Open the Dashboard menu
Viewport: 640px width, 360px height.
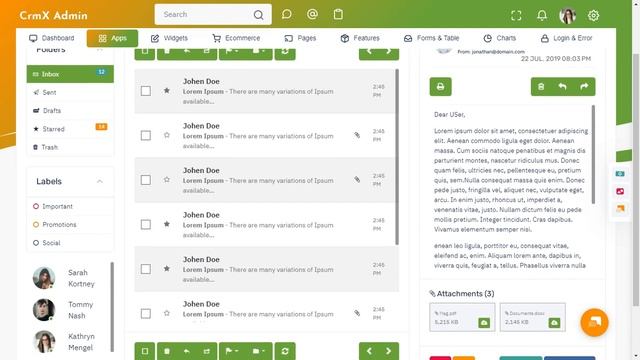[52, 38]
